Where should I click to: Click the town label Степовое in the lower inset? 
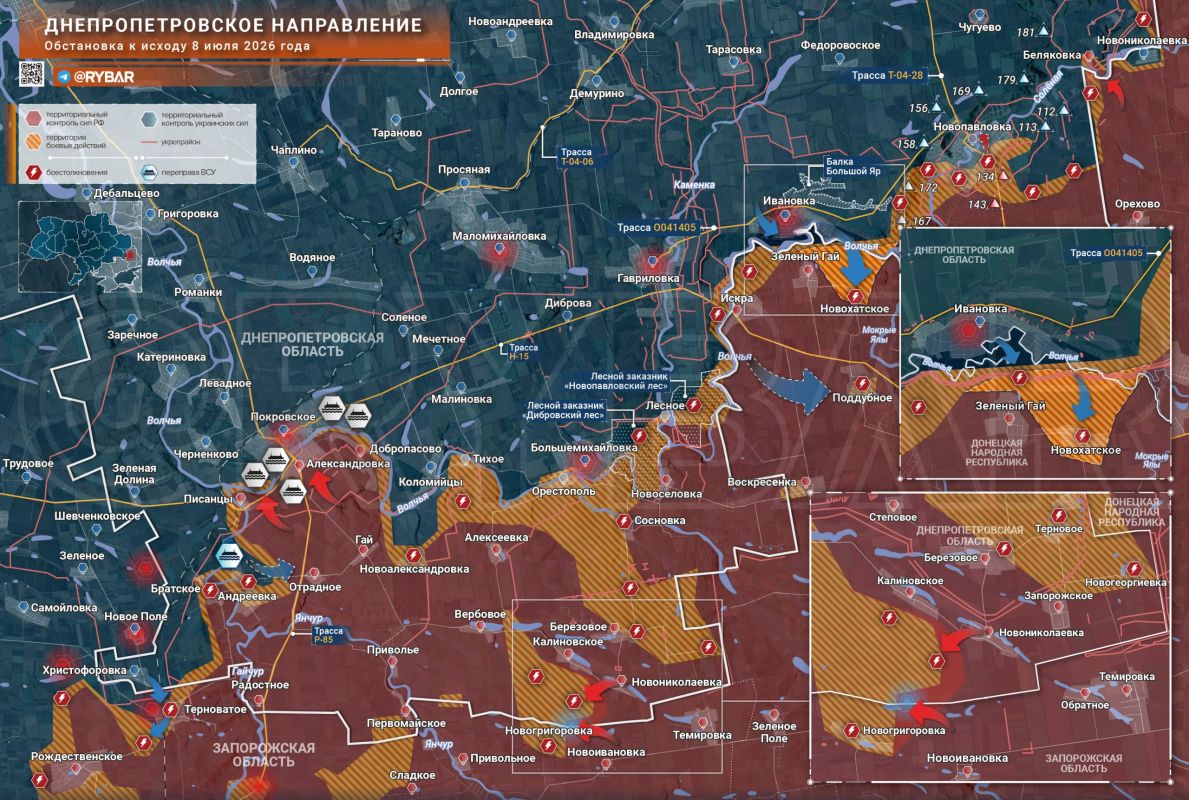tap(893, 517)
